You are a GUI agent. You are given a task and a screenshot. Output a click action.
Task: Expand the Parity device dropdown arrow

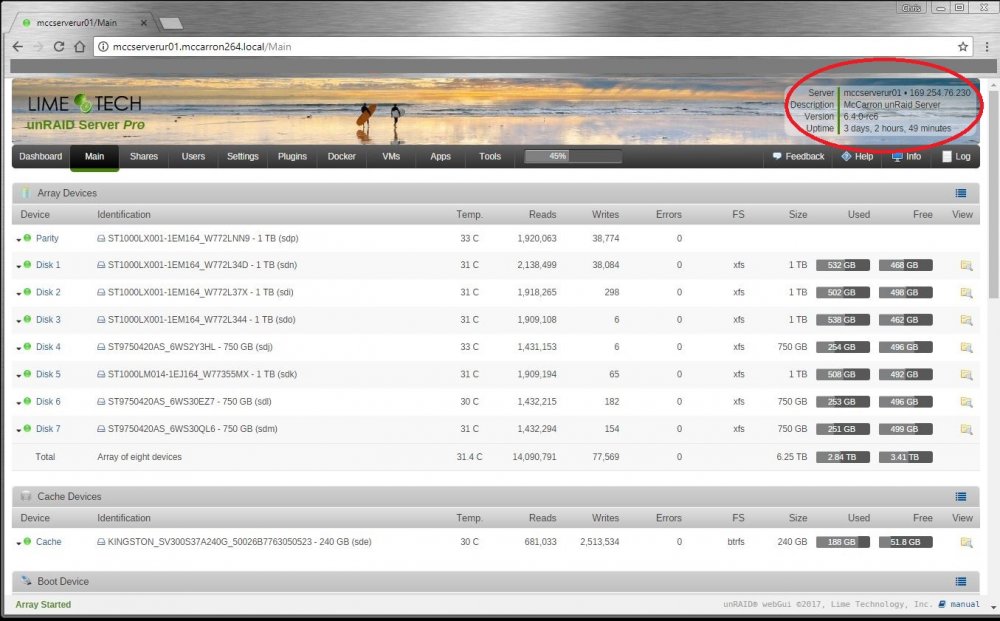click(18, 240)
